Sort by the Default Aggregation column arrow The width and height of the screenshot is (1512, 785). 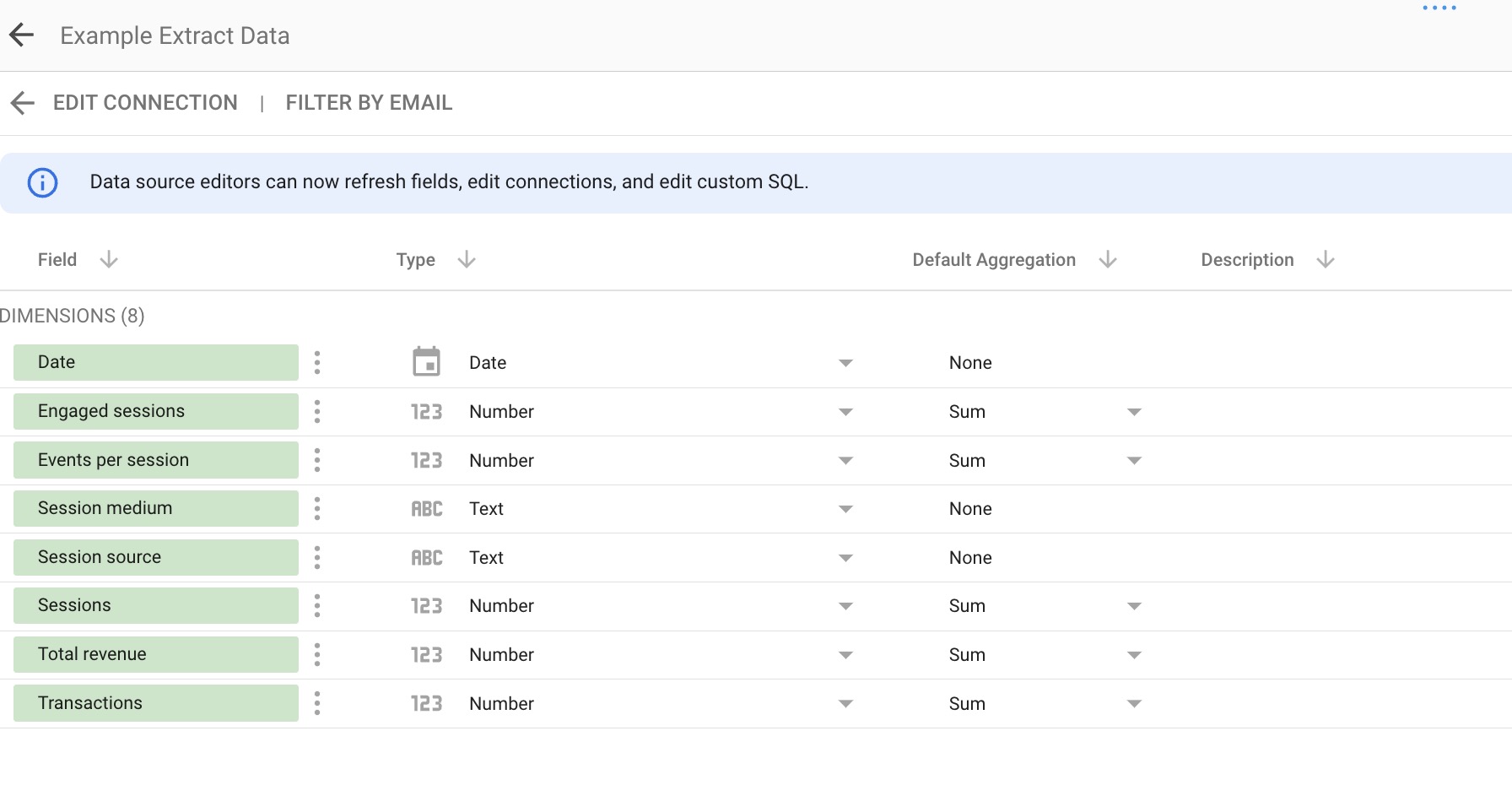(x=1108, y=260)
